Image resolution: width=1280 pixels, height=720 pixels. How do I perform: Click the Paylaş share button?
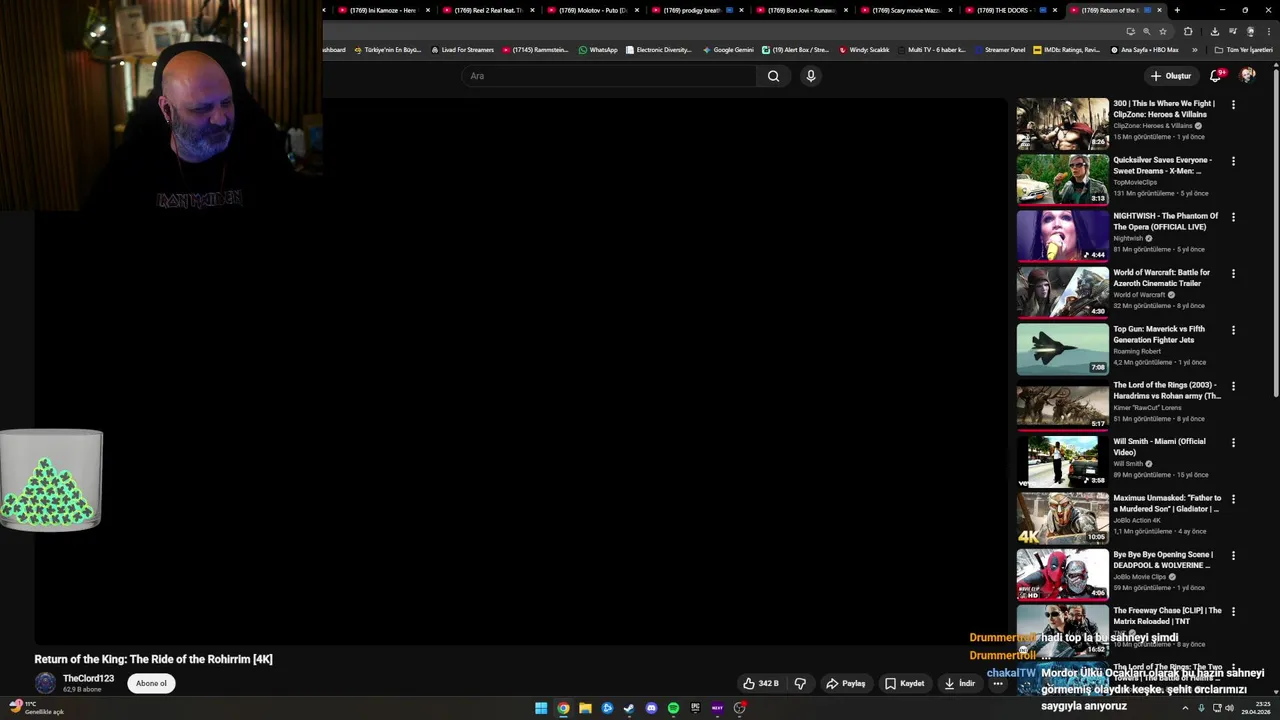click(845, 684)
